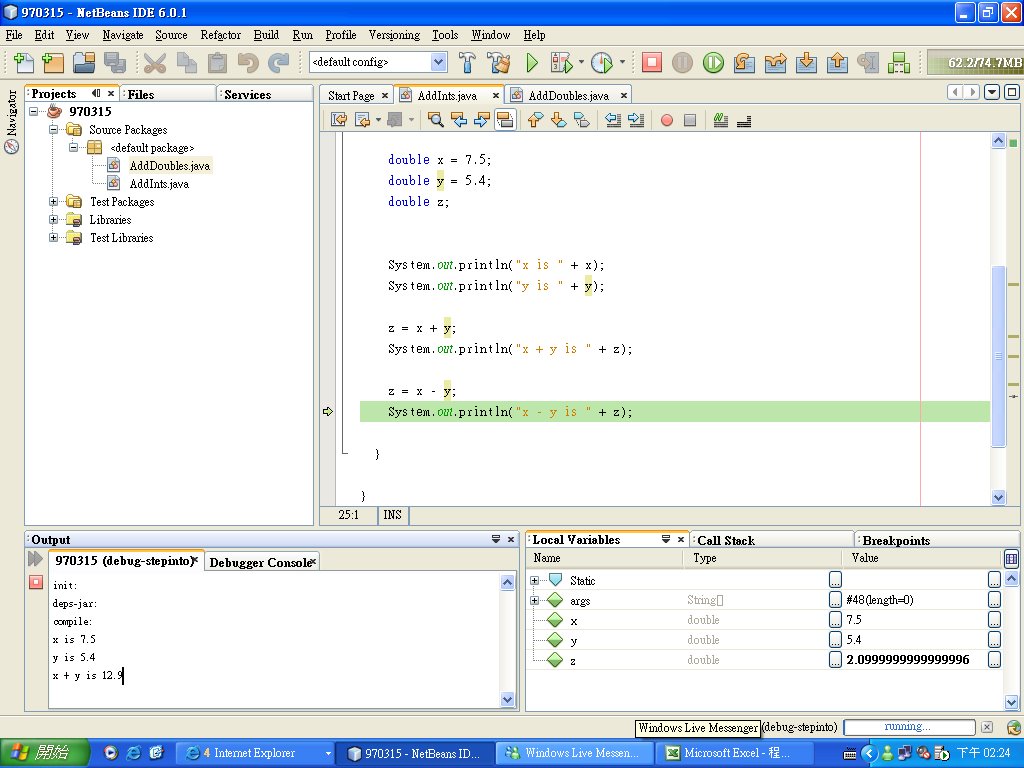Open the Versioning menu
The width and height of the screenshot is (1024, 768).
[x=394, y=35]
